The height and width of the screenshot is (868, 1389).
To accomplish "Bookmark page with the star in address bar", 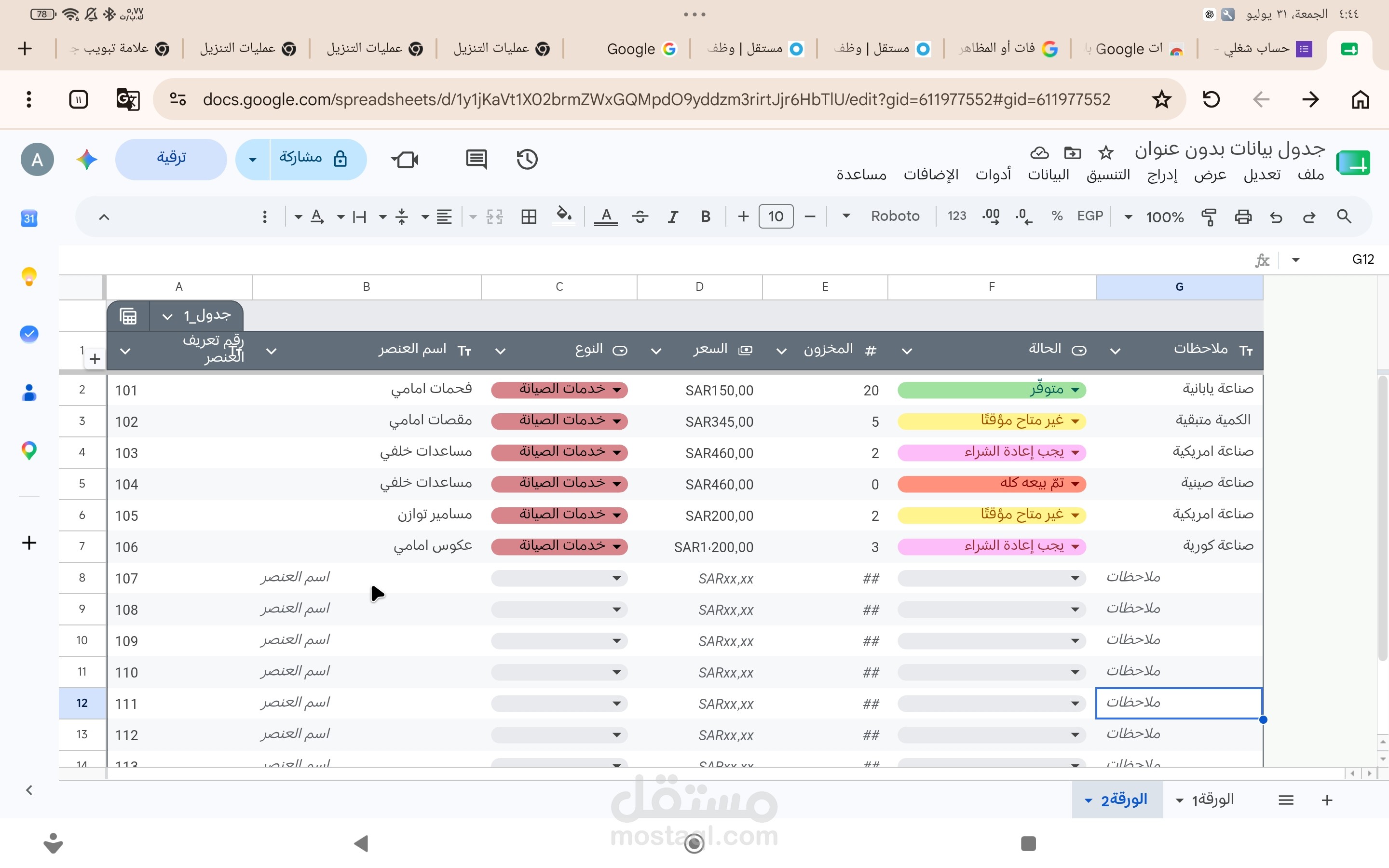I will tap(1161, 99).
